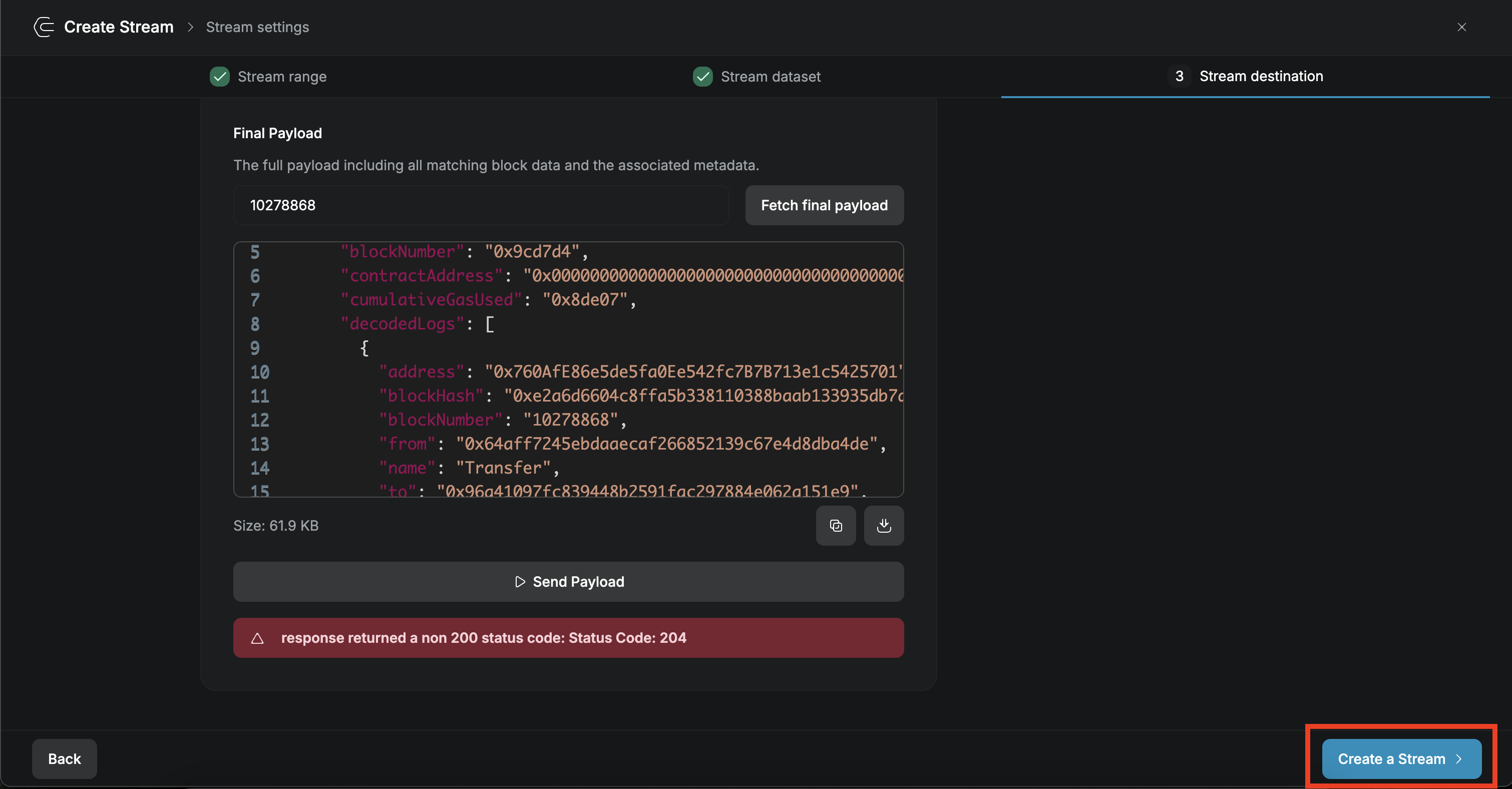Click the Create a Stream button
This screenshot has height=789, width=1512.
1401,758
